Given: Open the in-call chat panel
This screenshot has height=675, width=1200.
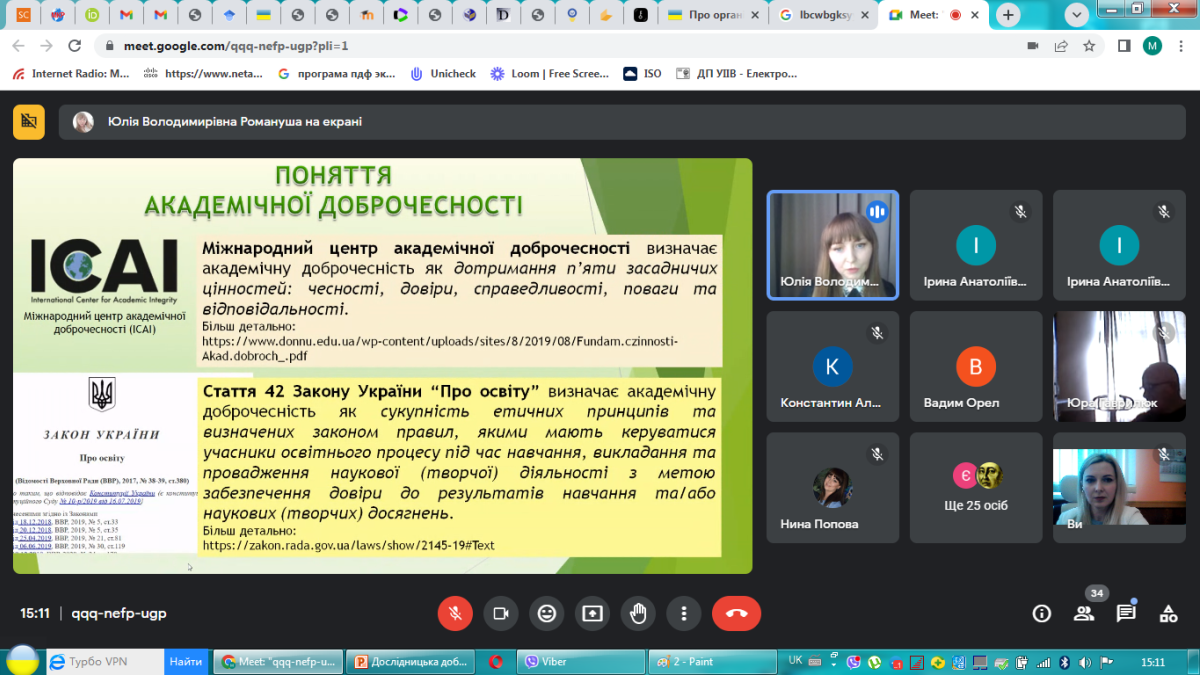Looking at the screenshot, I should [x=1126, y=613].
